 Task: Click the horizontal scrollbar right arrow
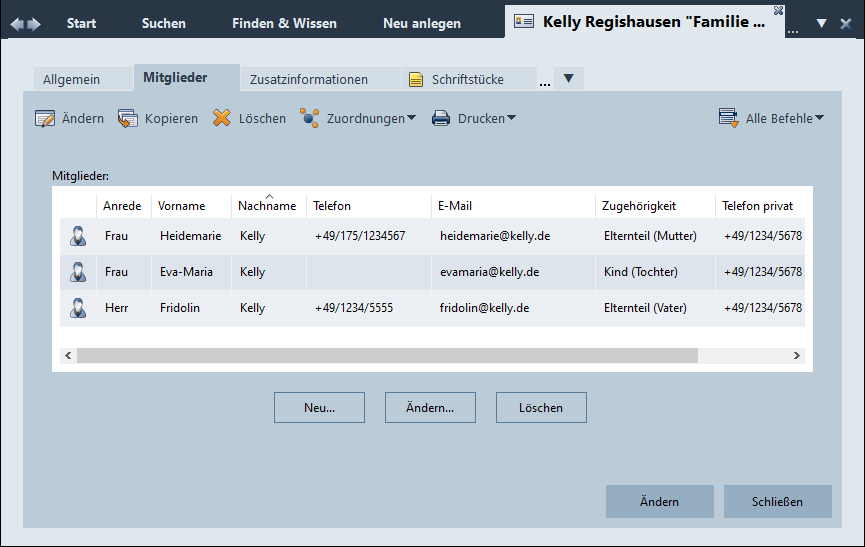(797, 355)
